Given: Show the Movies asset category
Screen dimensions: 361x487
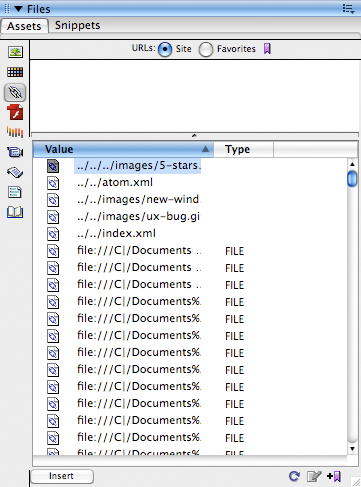Looking at the screenshot, I should pyautogui.click(x=15, y=152).
